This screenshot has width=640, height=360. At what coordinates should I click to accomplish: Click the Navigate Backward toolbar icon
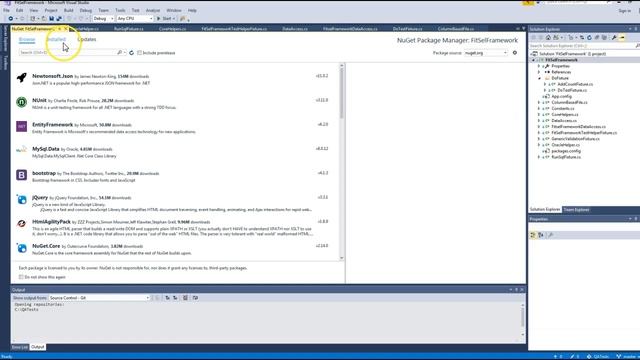tap(11, 18)
